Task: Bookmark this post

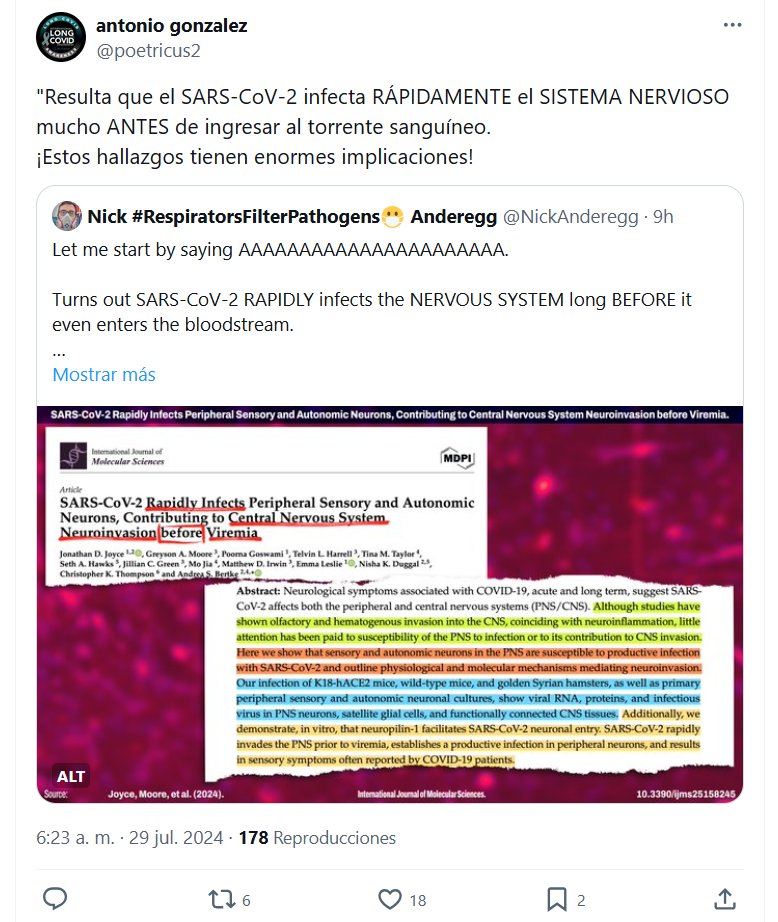Action: pyautogui.click(x=556, y=900)
